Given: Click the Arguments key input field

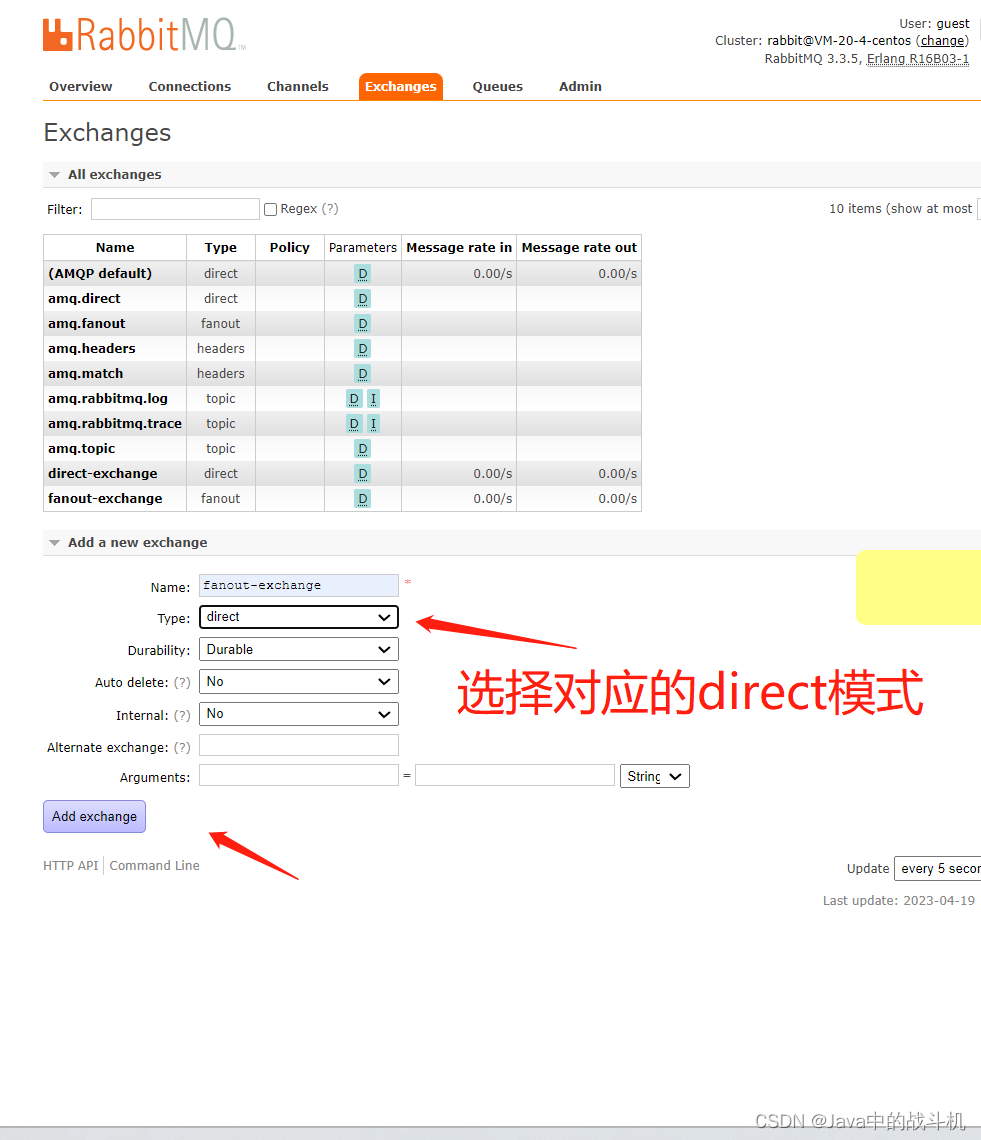Looking at the screenshot, I should 299,775.
